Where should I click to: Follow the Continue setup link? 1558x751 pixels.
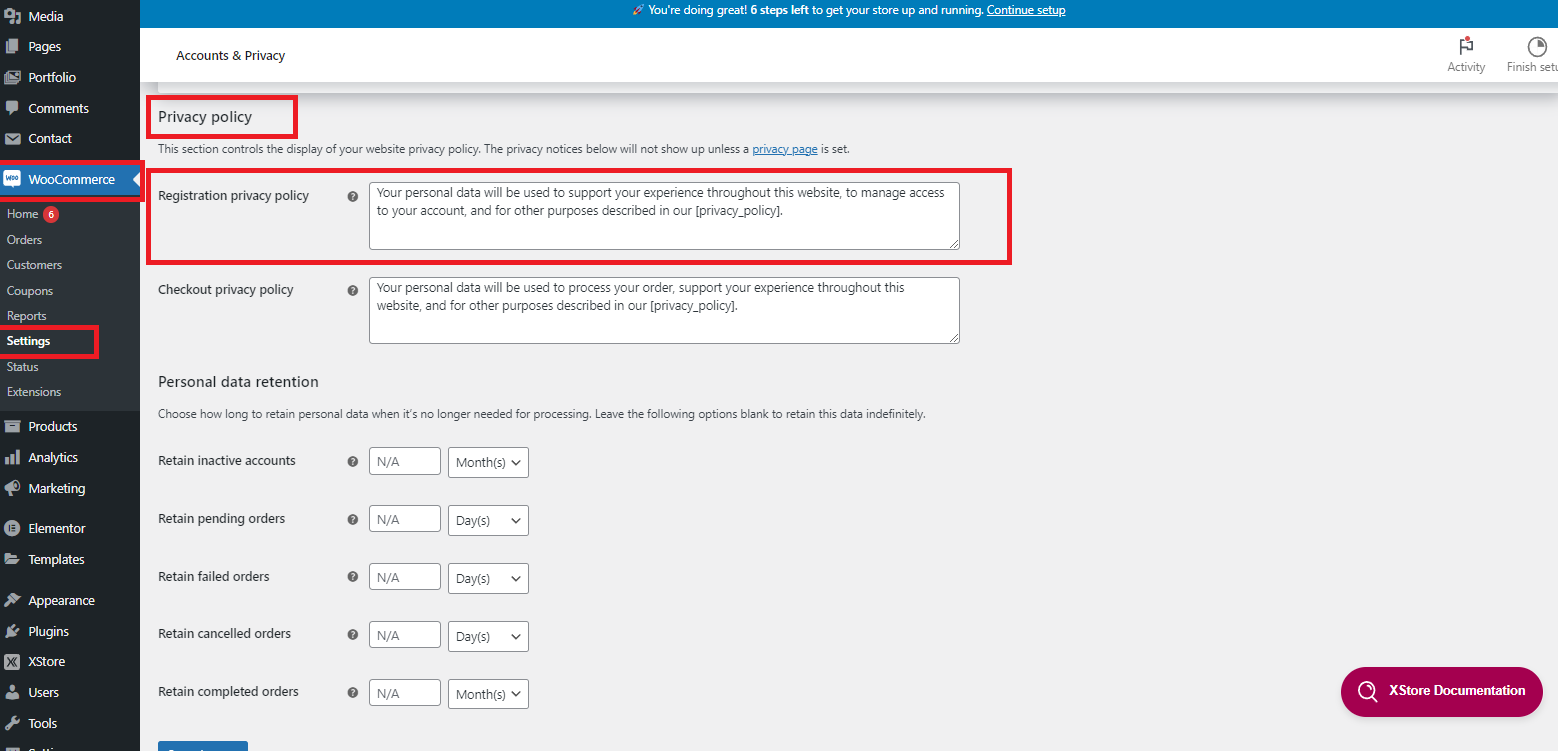click(x=1026, y=10)
